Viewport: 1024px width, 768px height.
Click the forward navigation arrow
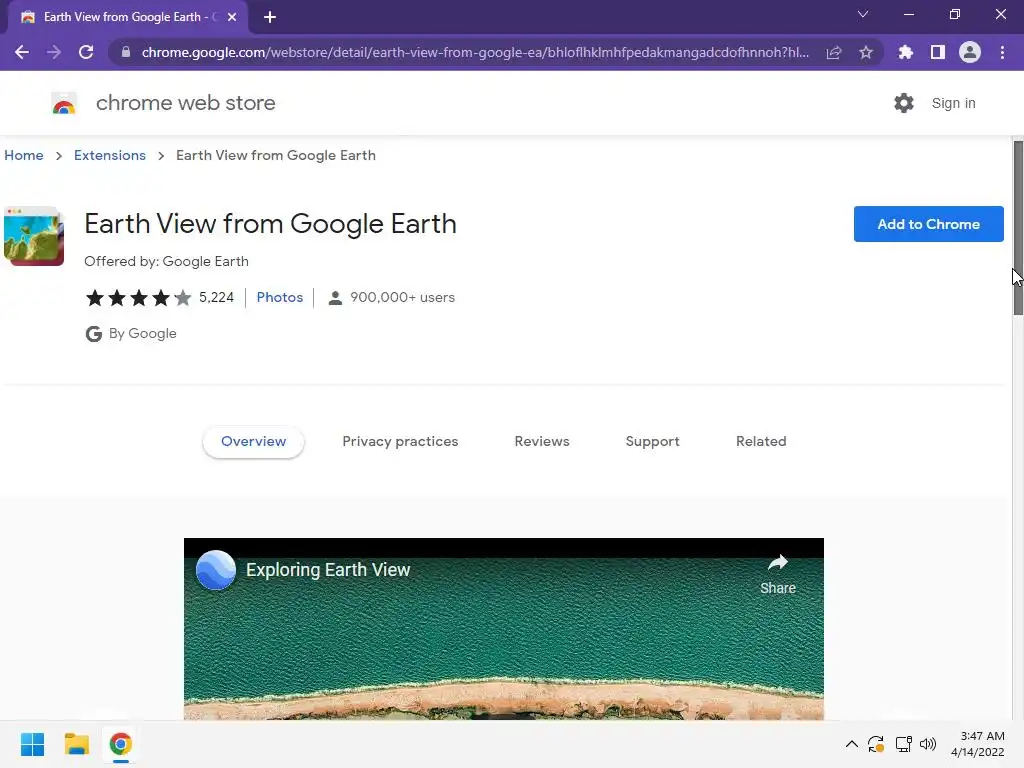coord(54,52)
